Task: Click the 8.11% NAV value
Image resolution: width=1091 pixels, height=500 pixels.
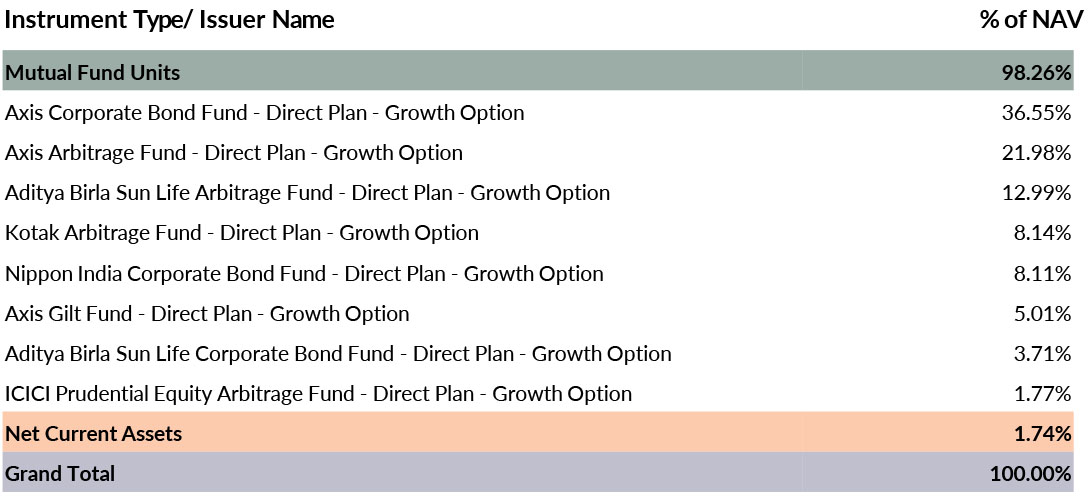Action: (x=1042, y=273)
